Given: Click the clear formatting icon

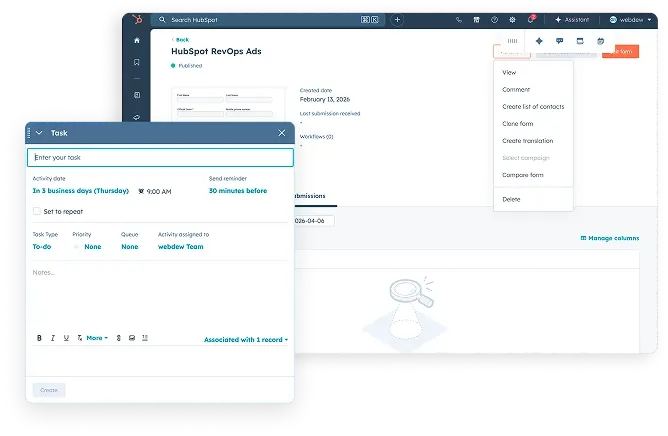Looking at the screenshot, I should 80,338.
